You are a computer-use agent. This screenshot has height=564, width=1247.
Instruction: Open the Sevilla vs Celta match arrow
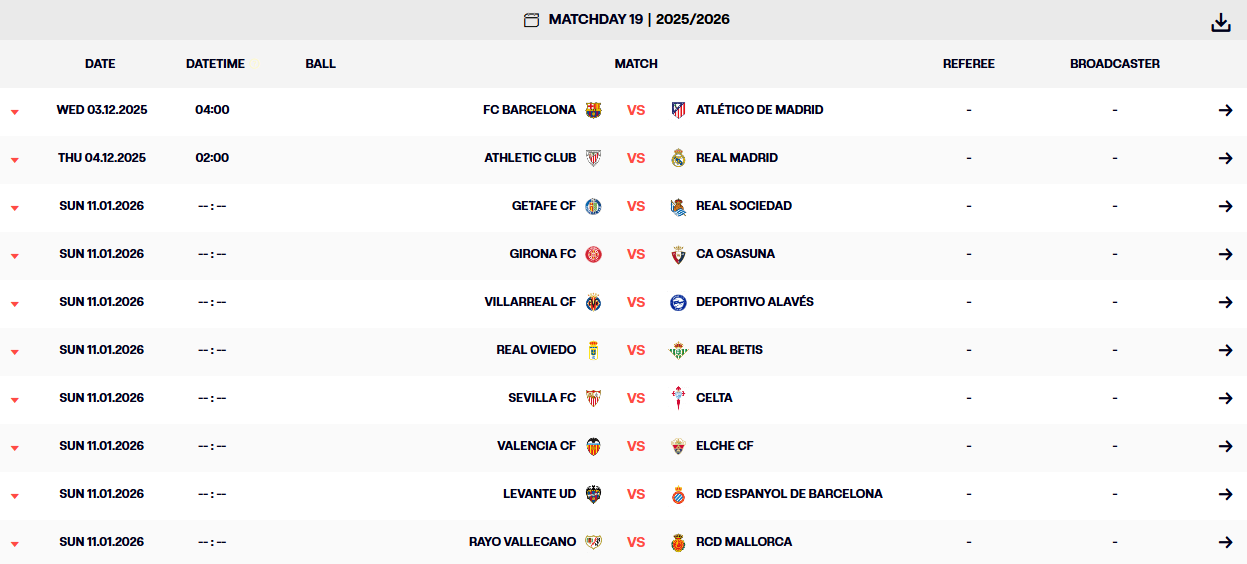tap(1225, 398)
